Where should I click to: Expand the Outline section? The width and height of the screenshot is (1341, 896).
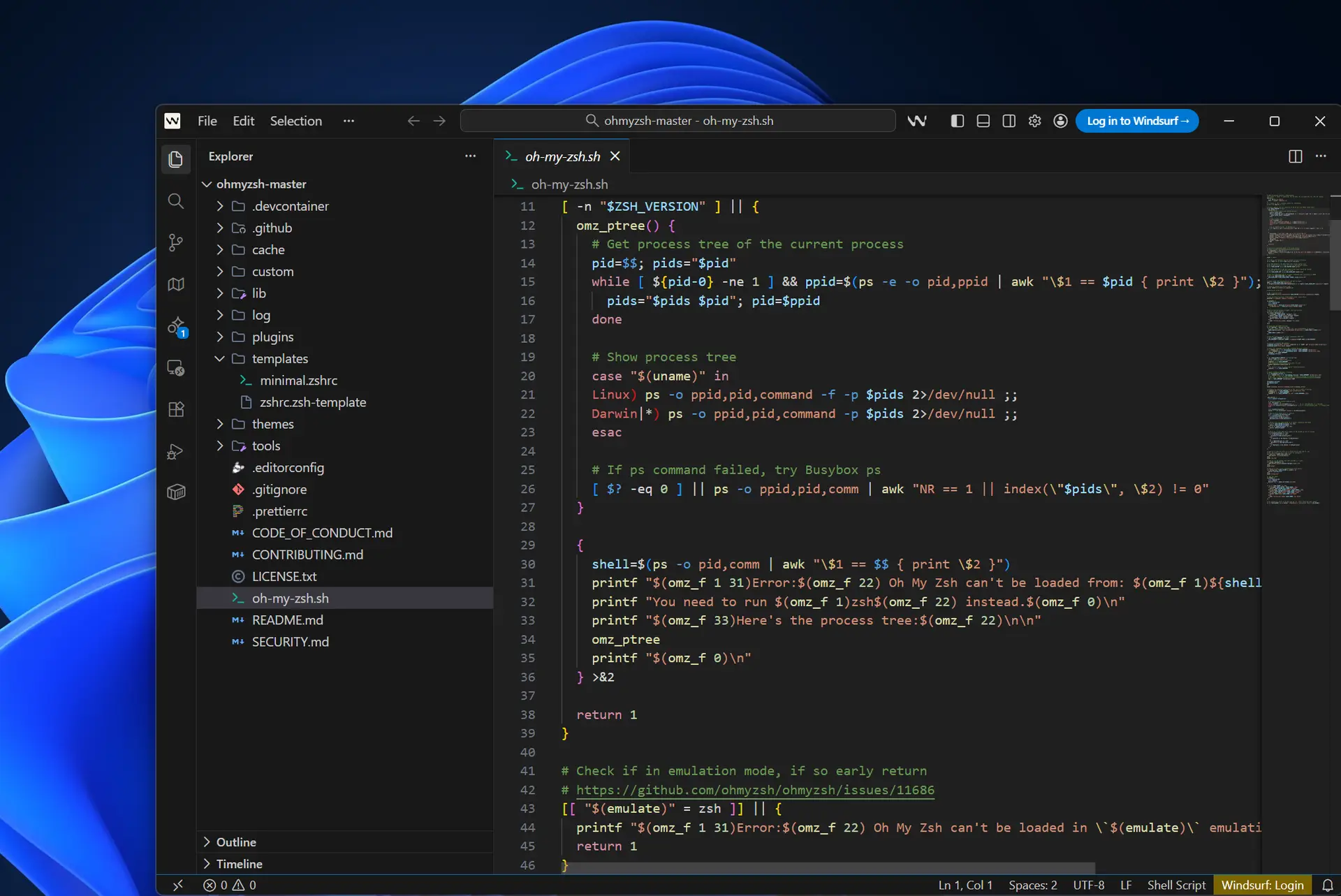pyautogui.click(x=236, y=842)
